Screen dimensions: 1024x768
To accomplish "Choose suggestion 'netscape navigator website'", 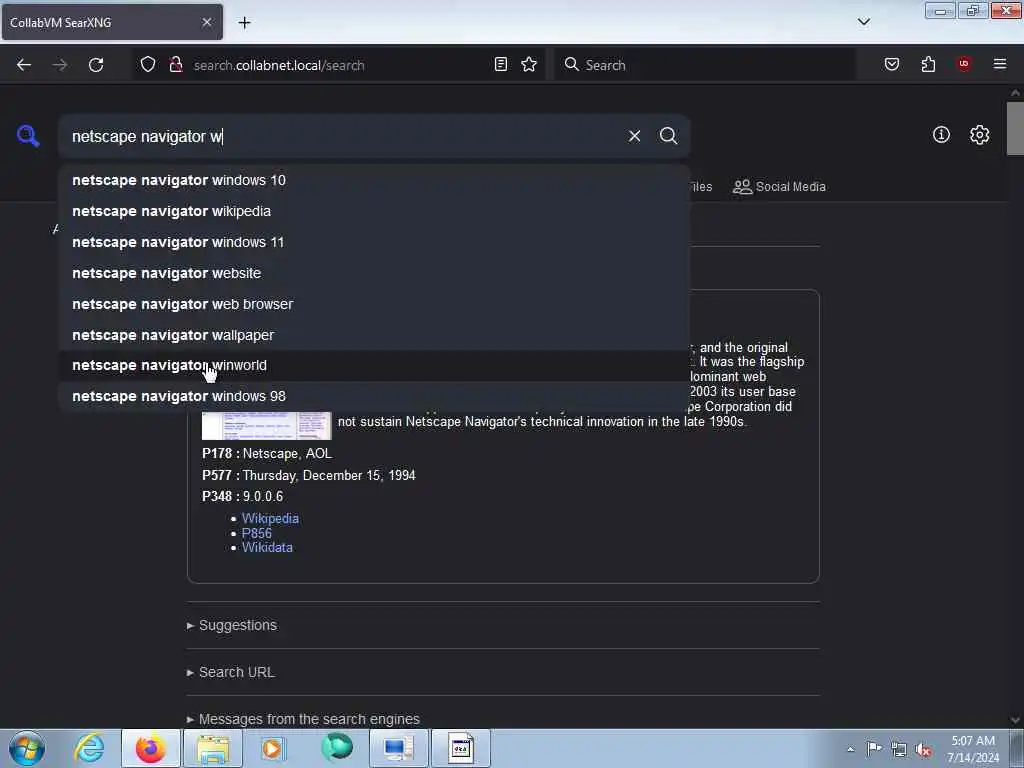I will click(374, 273).
